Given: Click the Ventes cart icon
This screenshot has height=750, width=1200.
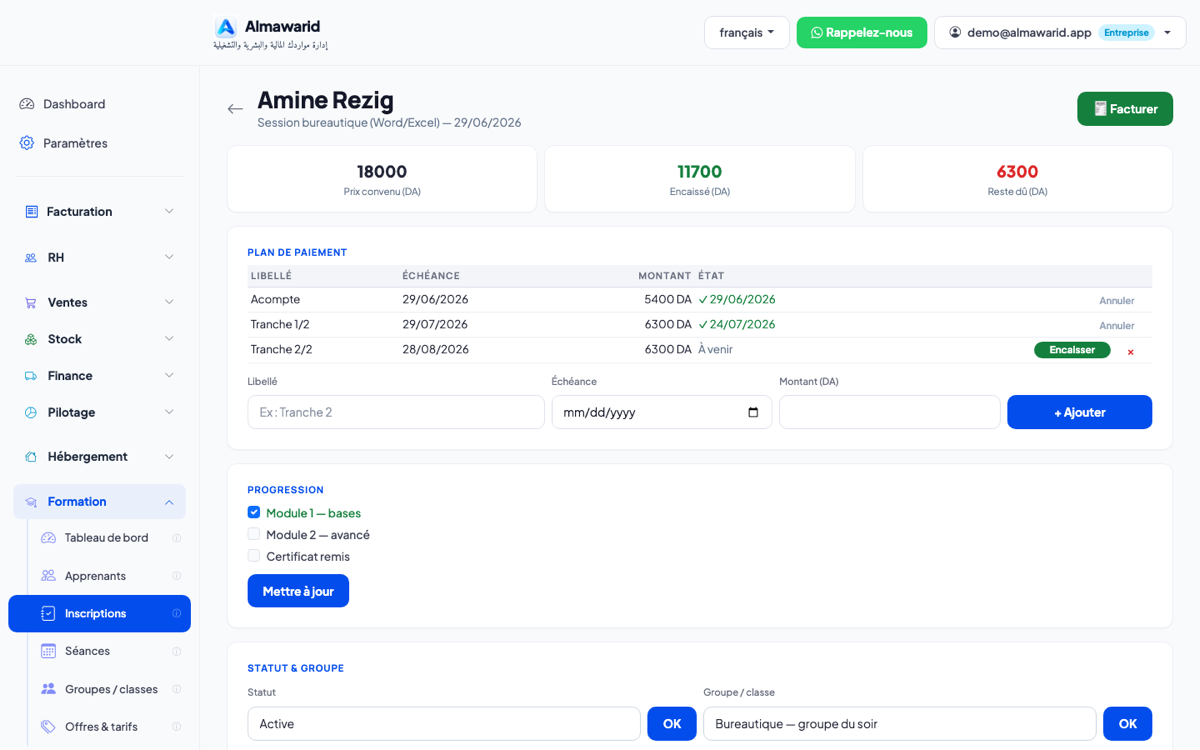Looking at the screenshot, I should pos(31,303).
